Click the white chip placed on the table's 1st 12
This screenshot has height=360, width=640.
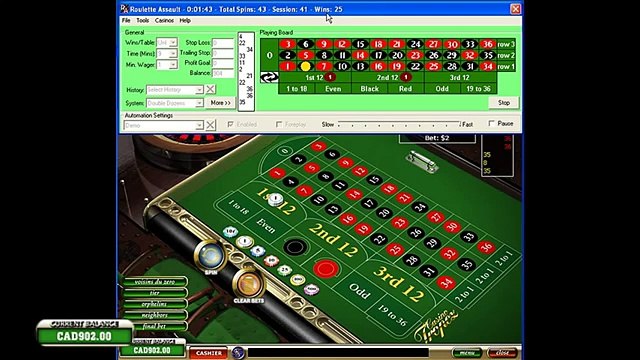coord(276,199)
